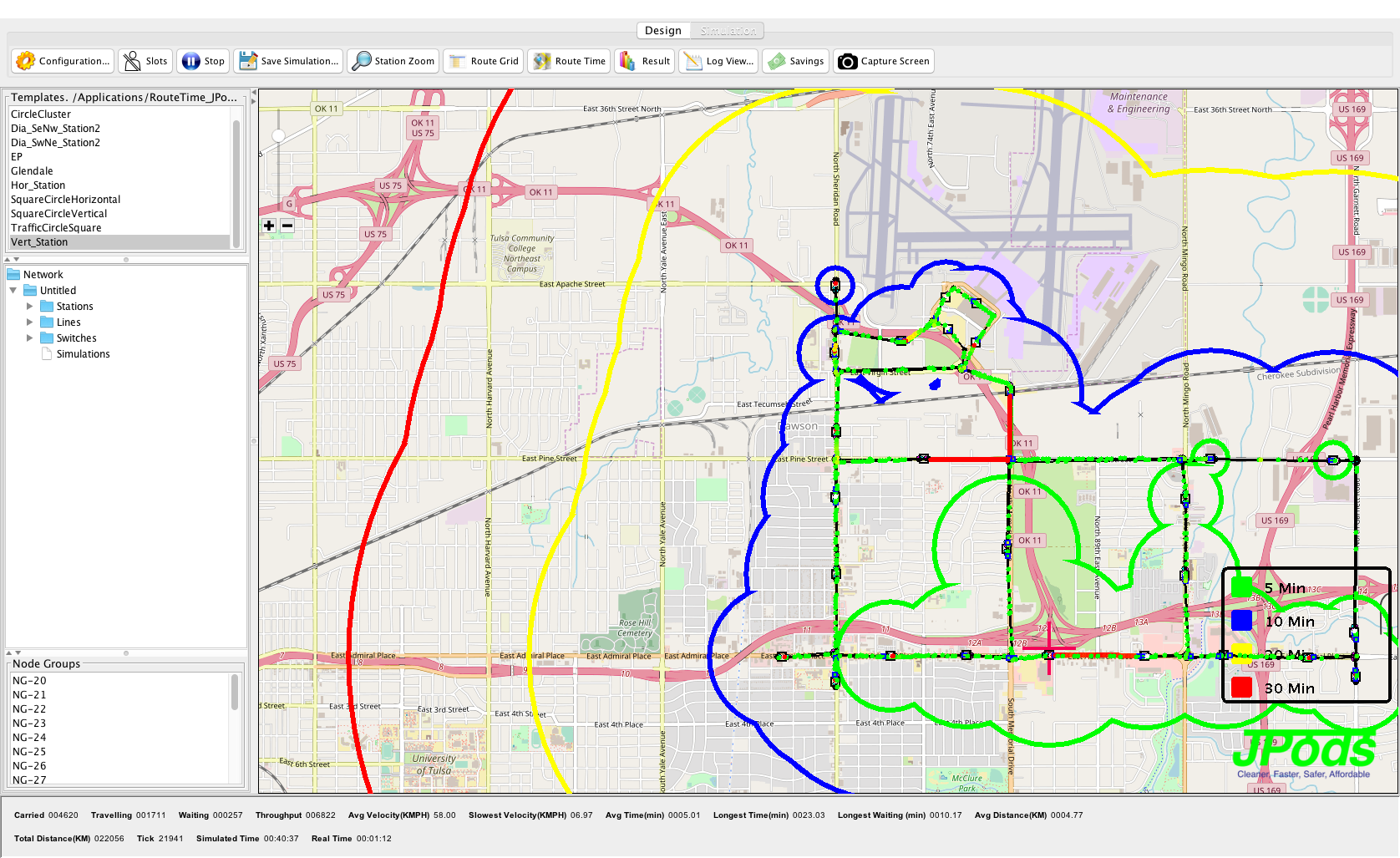Image resolution: width=1400 pixels, height=858 pixels.
Task: Open the Configuration gear icon
Action: [26, 61]
